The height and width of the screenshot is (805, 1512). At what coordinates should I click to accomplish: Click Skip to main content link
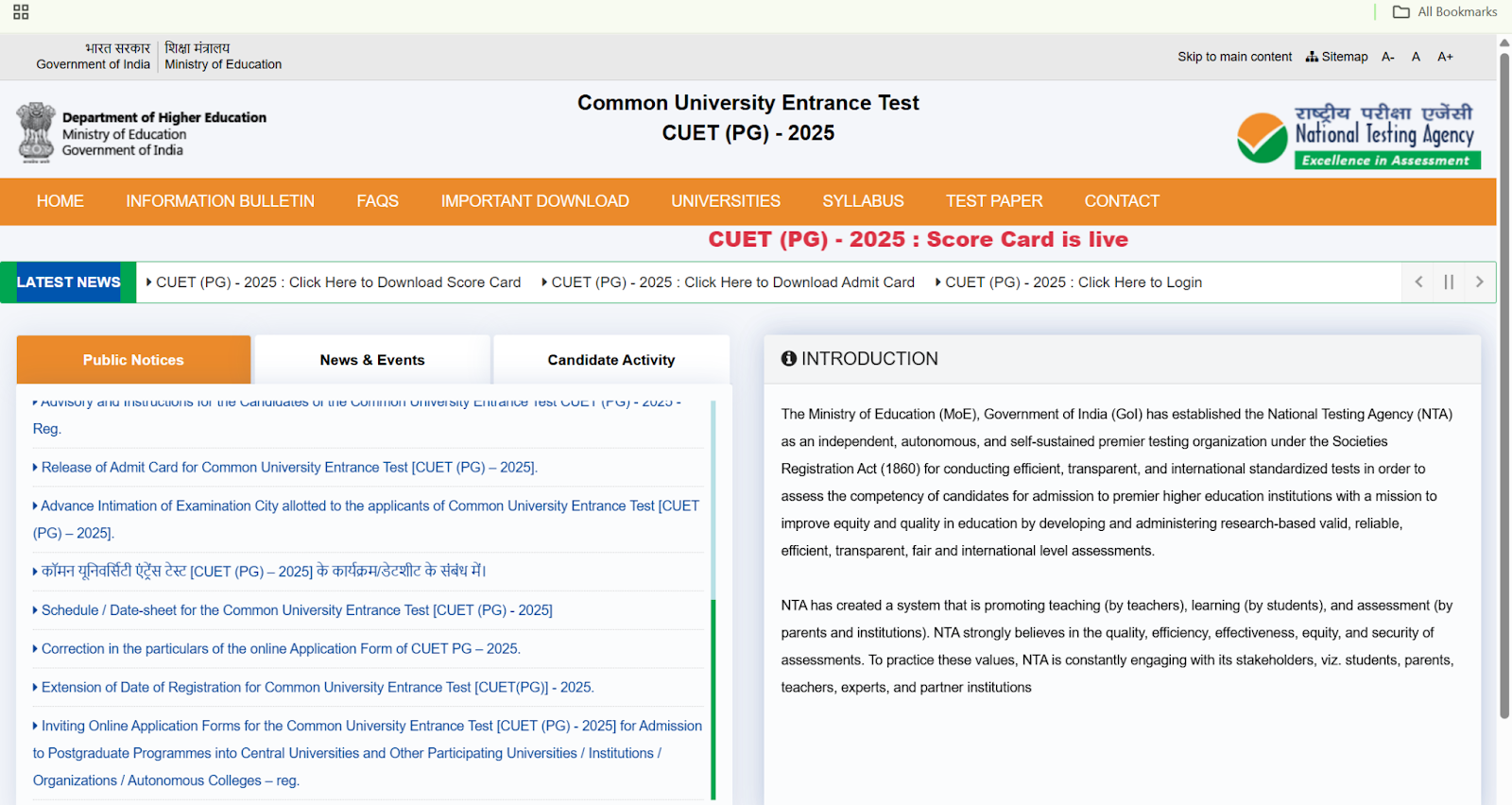(1234, 57)
